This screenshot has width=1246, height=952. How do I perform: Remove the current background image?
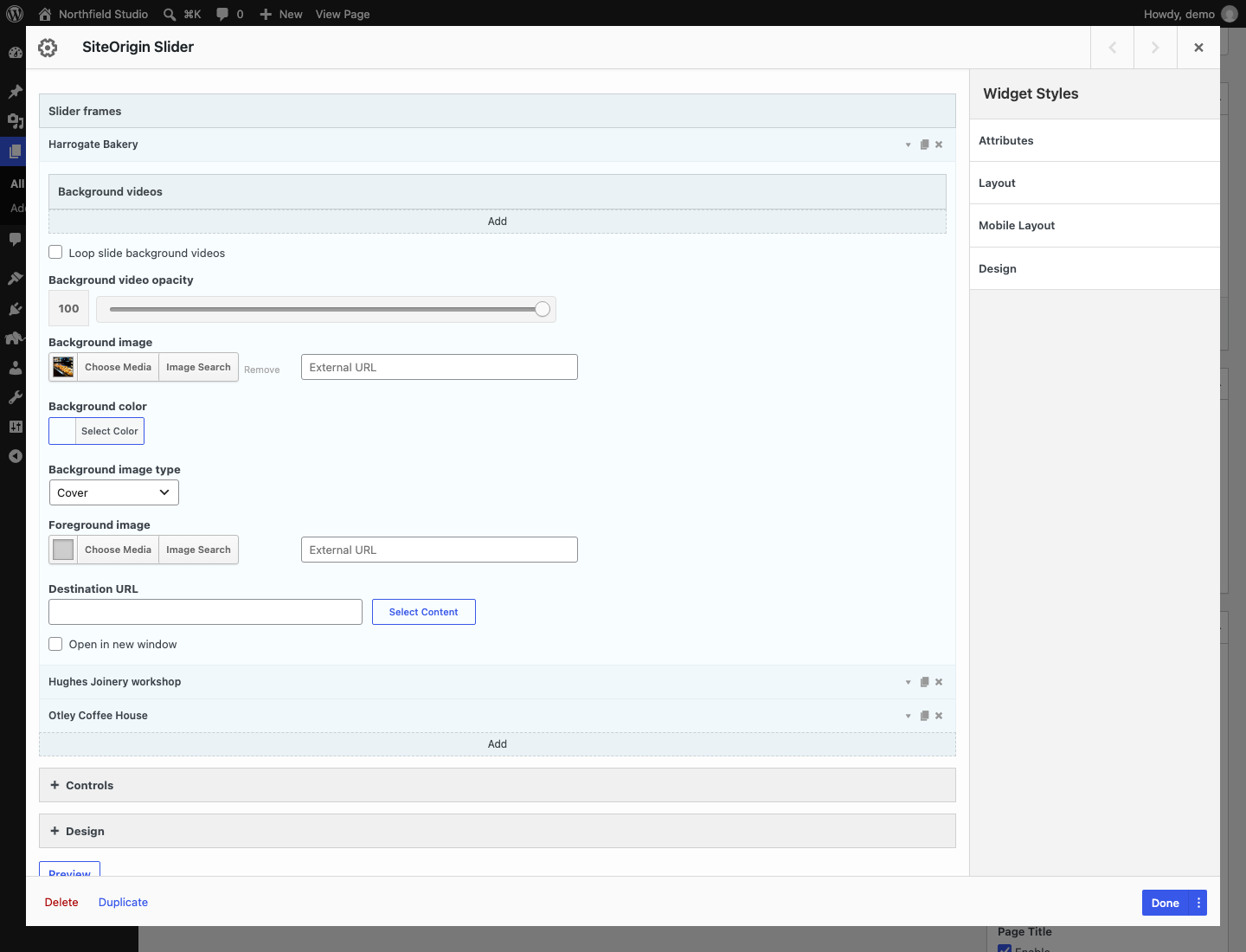click(261, 370)
